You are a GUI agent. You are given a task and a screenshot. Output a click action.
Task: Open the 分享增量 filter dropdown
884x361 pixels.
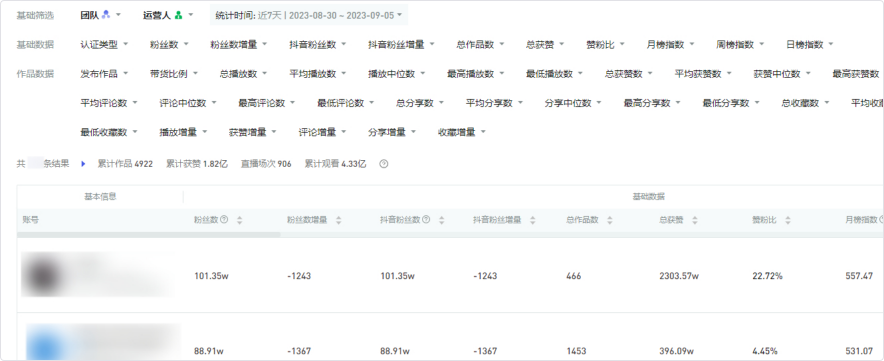click(x=392, y=133)
